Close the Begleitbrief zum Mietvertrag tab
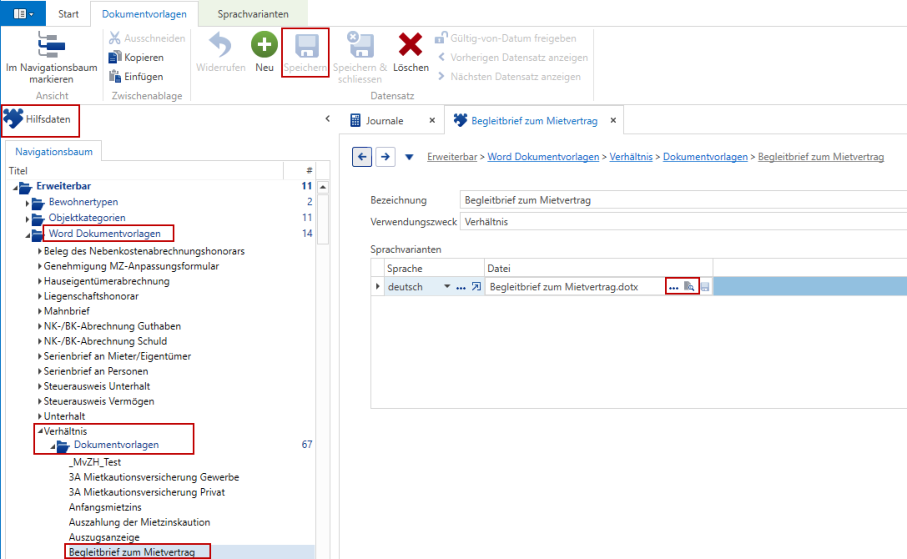This screenshot has width=907, height=559. click(613, 120)
